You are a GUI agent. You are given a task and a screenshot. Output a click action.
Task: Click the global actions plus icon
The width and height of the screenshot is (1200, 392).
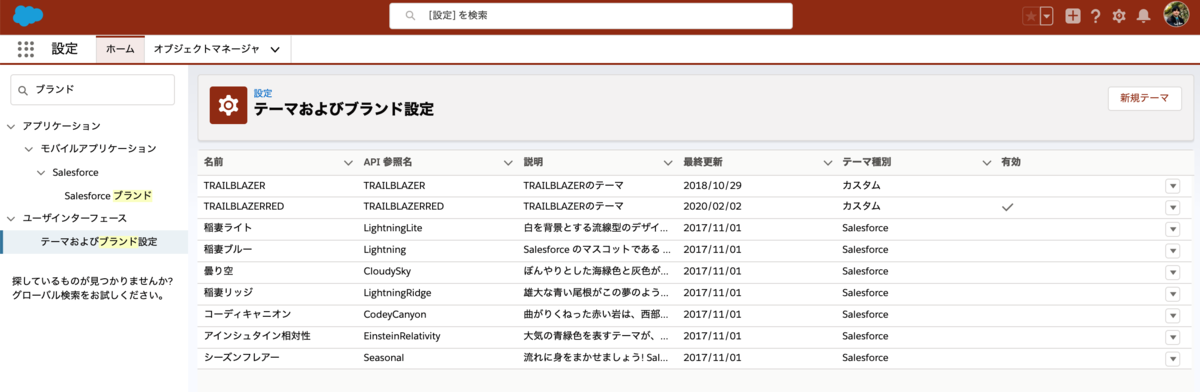1073,16
